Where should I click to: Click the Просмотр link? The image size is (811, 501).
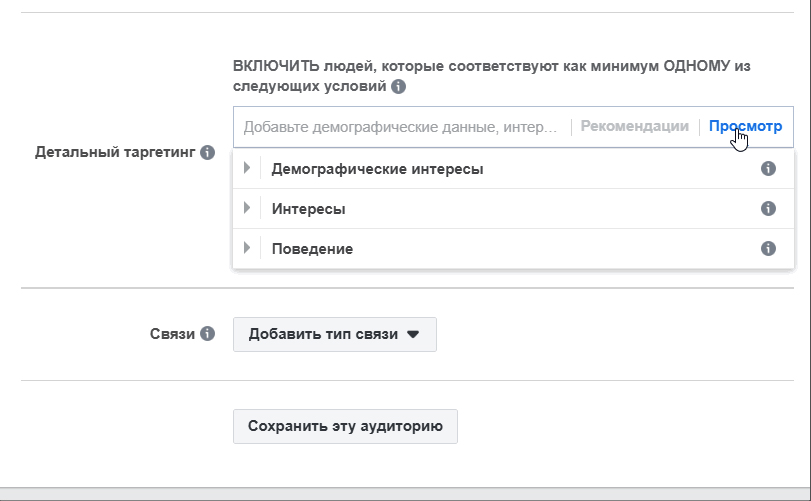745,127
